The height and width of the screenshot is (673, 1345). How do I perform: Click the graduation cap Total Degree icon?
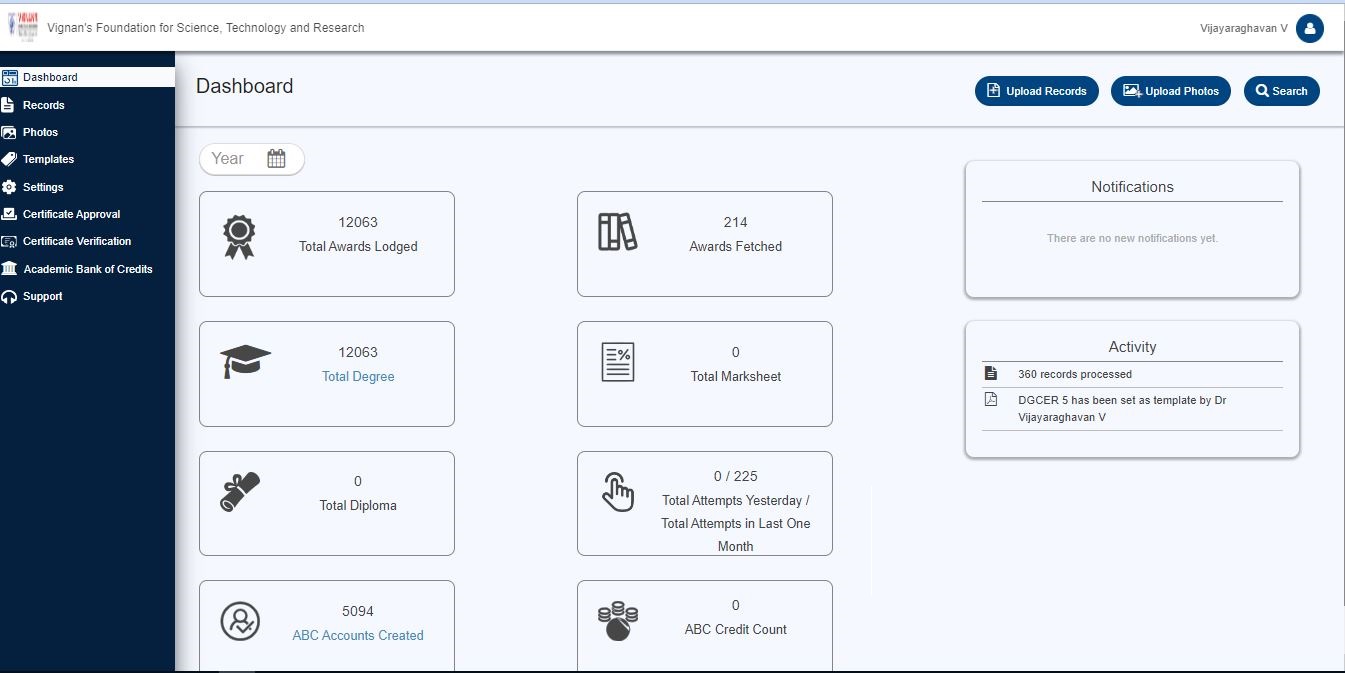pyautogui.click(x=245, y=361)
